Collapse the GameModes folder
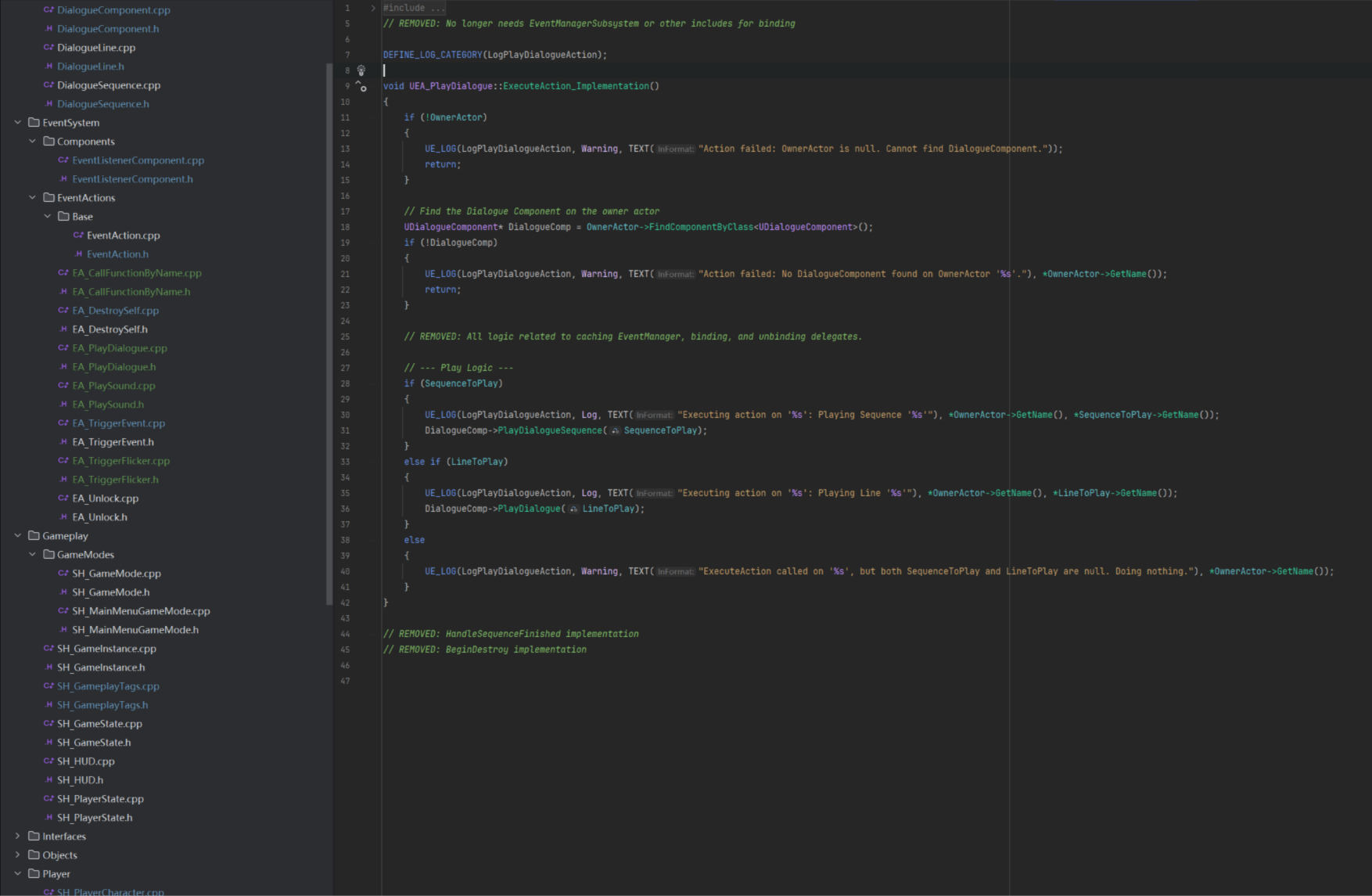This screenshot has height=896, width=1372. tap(32, 555)
